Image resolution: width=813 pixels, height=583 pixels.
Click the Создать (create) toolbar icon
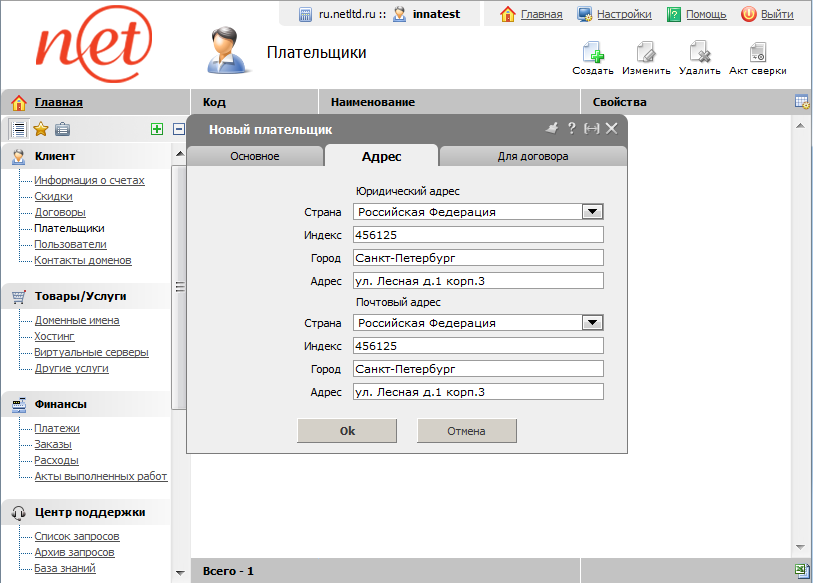592,53
